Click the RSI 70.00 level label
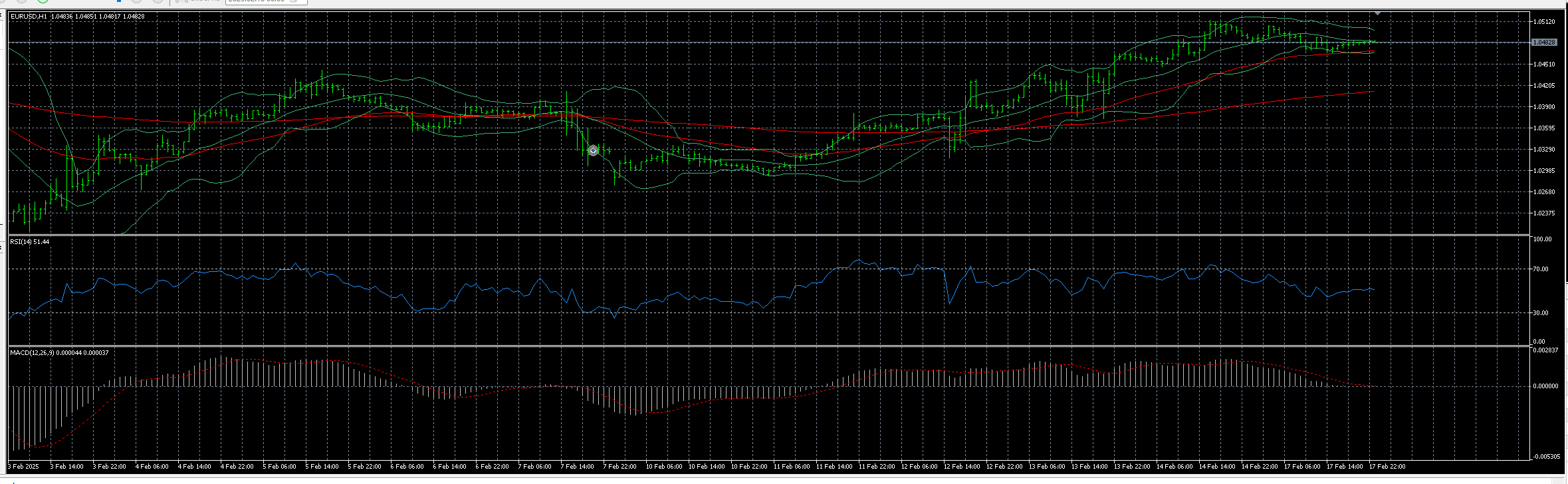 (1541, 269)
